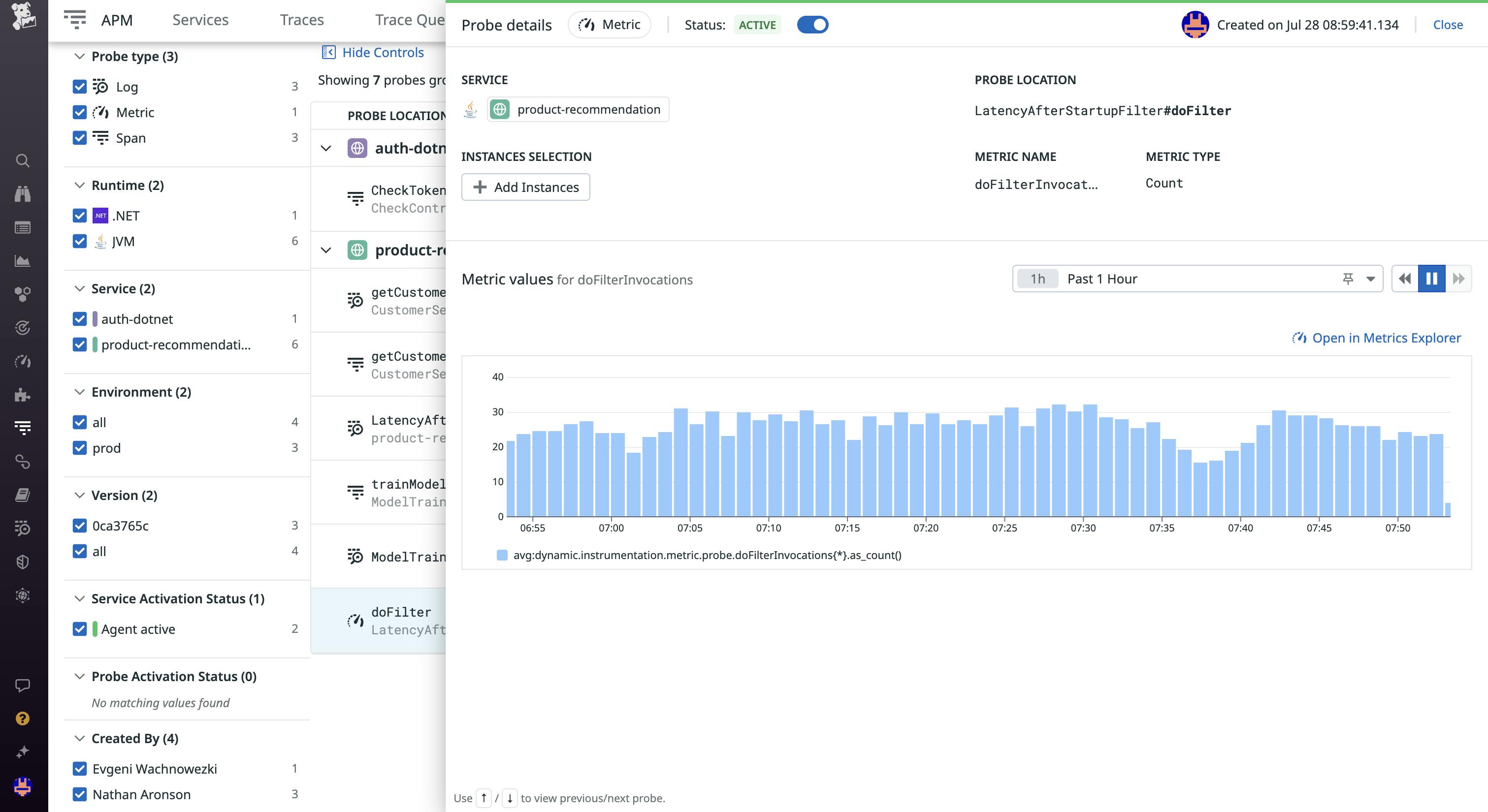Screen dimensions: 1488x812
Task: Collapse the Created By filter section
Action: 79,738
